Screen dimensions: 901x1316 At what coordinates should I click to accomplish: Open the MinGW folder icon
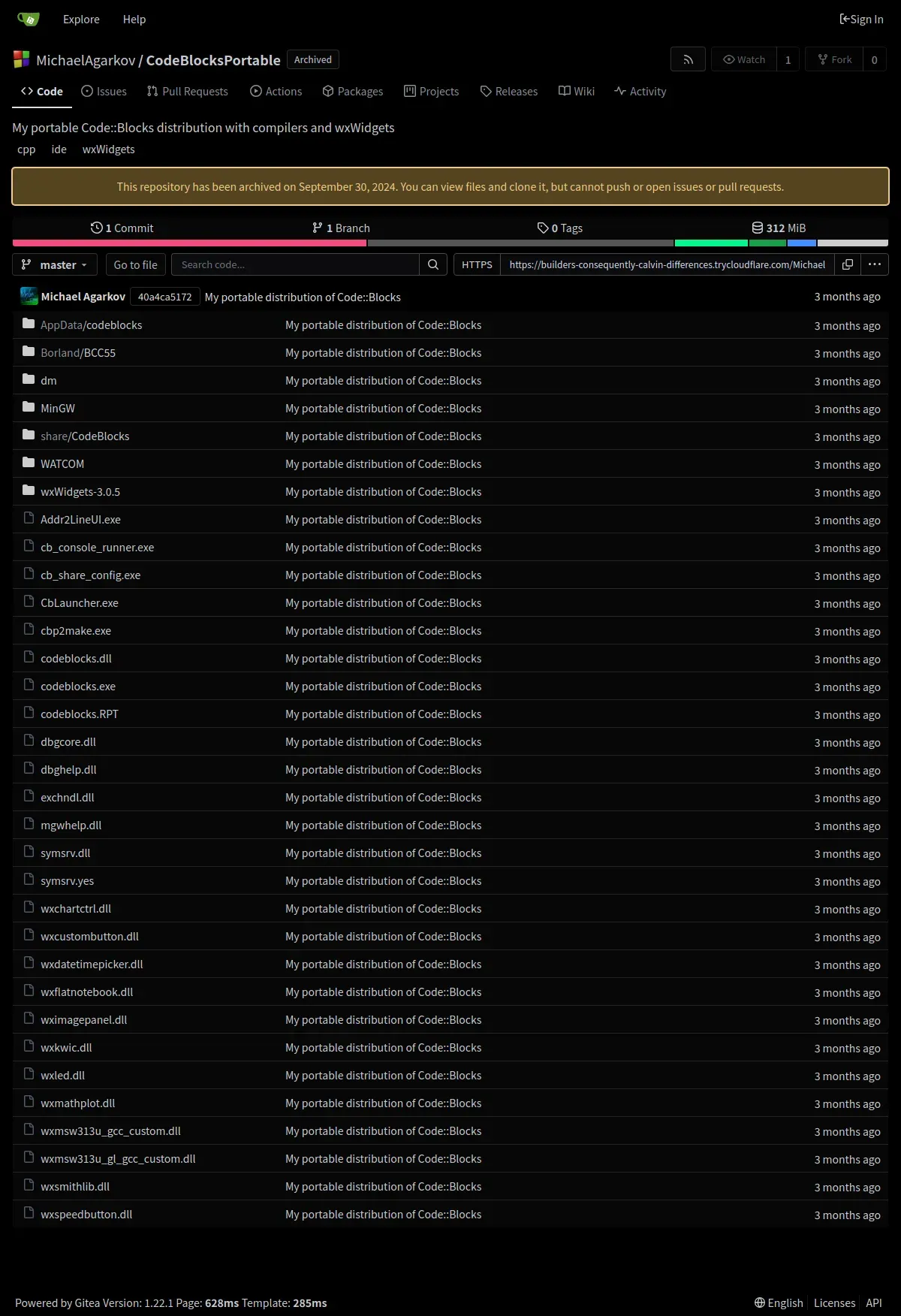pos(29,407)
